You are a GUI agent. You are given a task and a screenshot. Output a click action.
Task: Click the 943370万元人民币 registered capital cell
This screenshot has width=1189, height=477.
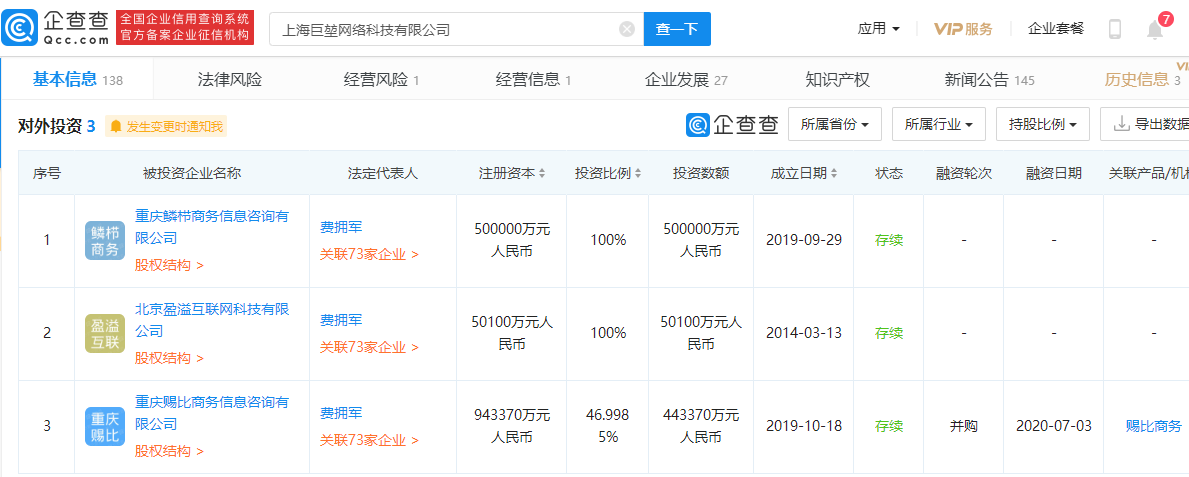click(512, 425)
